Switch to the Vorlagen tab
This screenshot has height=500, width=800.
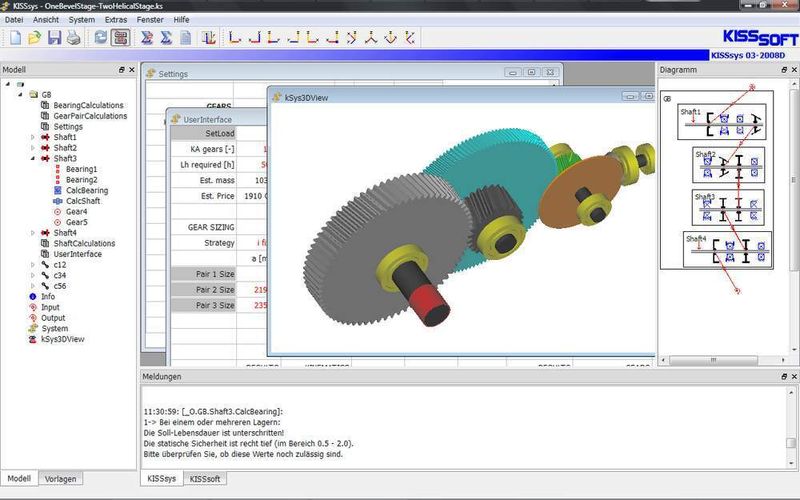click(x=60, y=479)
